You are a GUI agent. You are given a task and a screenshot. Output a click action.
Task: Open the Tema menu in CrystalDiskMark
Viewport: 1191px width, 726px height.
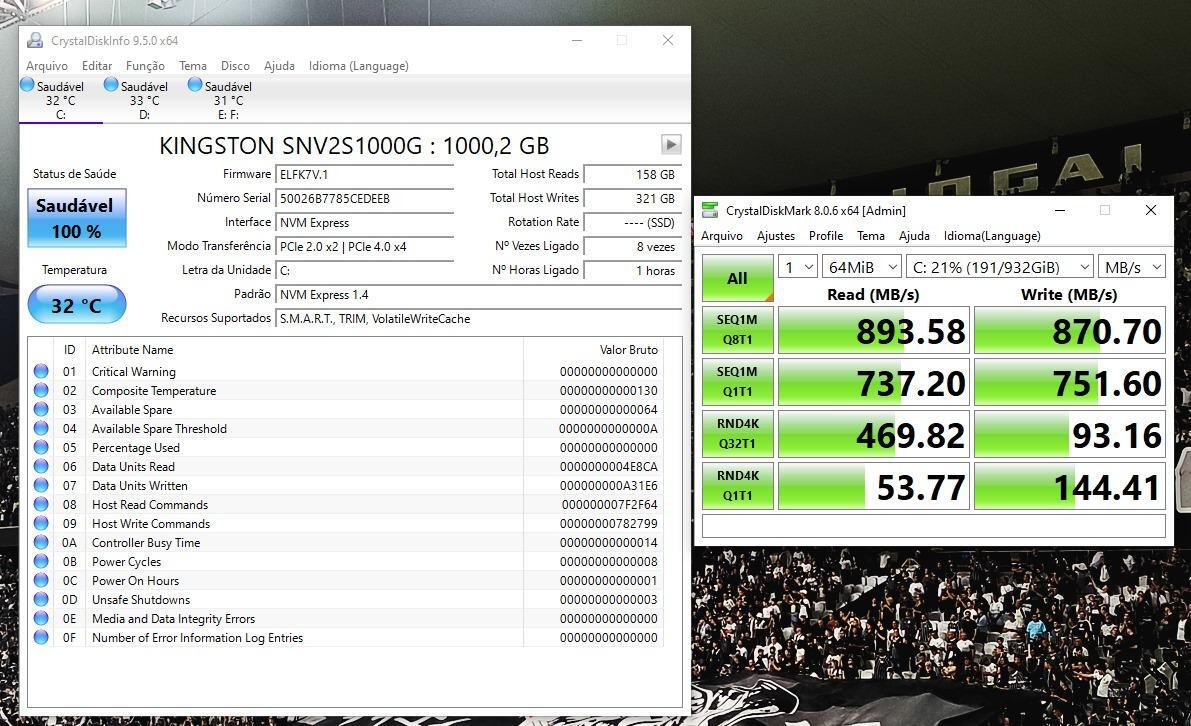[870, 236]
